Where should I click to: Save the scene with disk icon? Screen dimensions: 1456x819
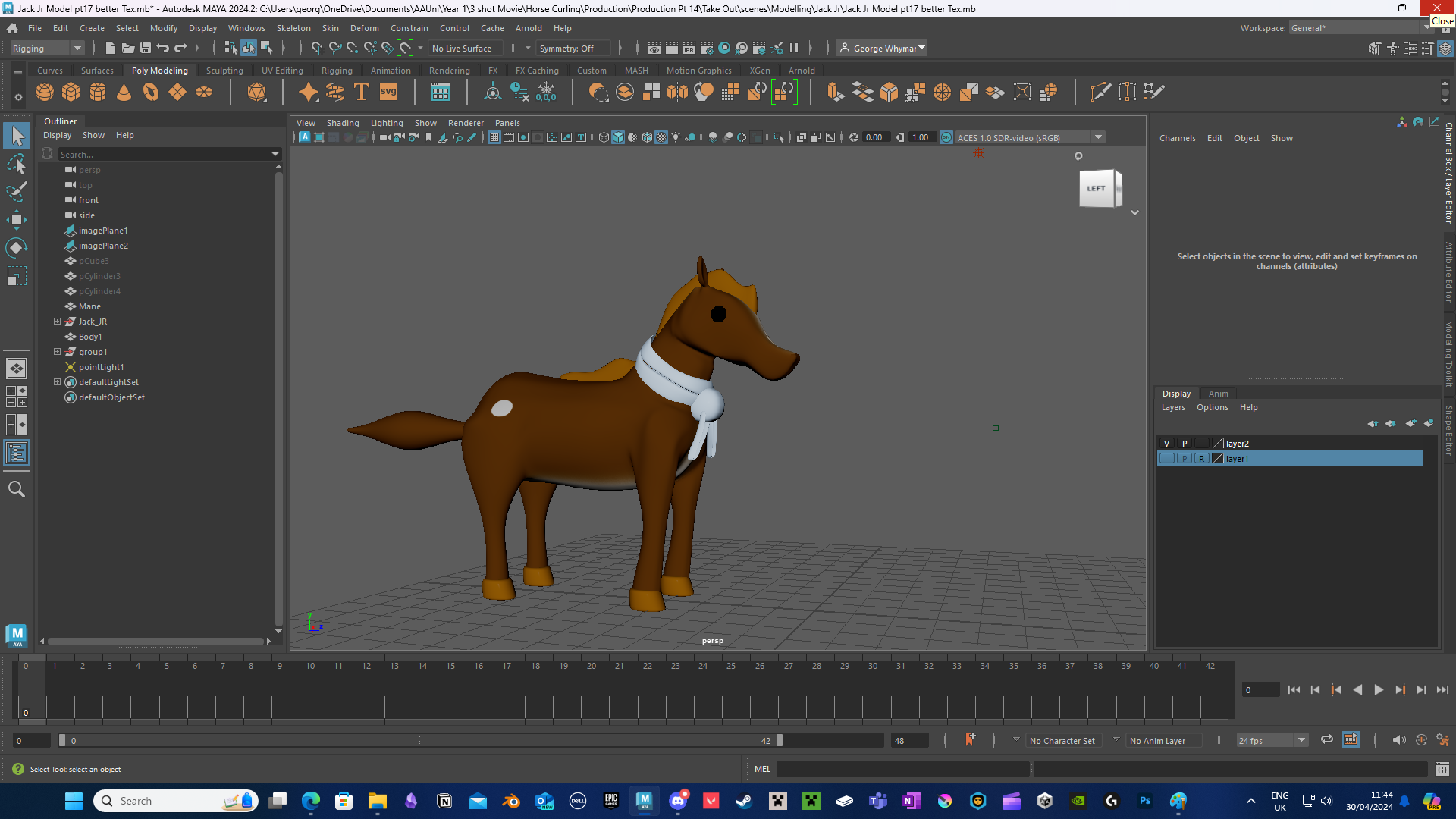coord(146,48)
